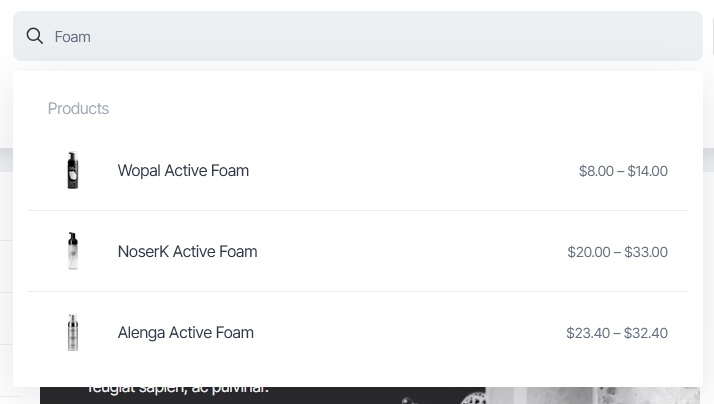Click the $20.00 starting price for NoserK
Screen dimensions: 714x404
click(x=589, y=252)
